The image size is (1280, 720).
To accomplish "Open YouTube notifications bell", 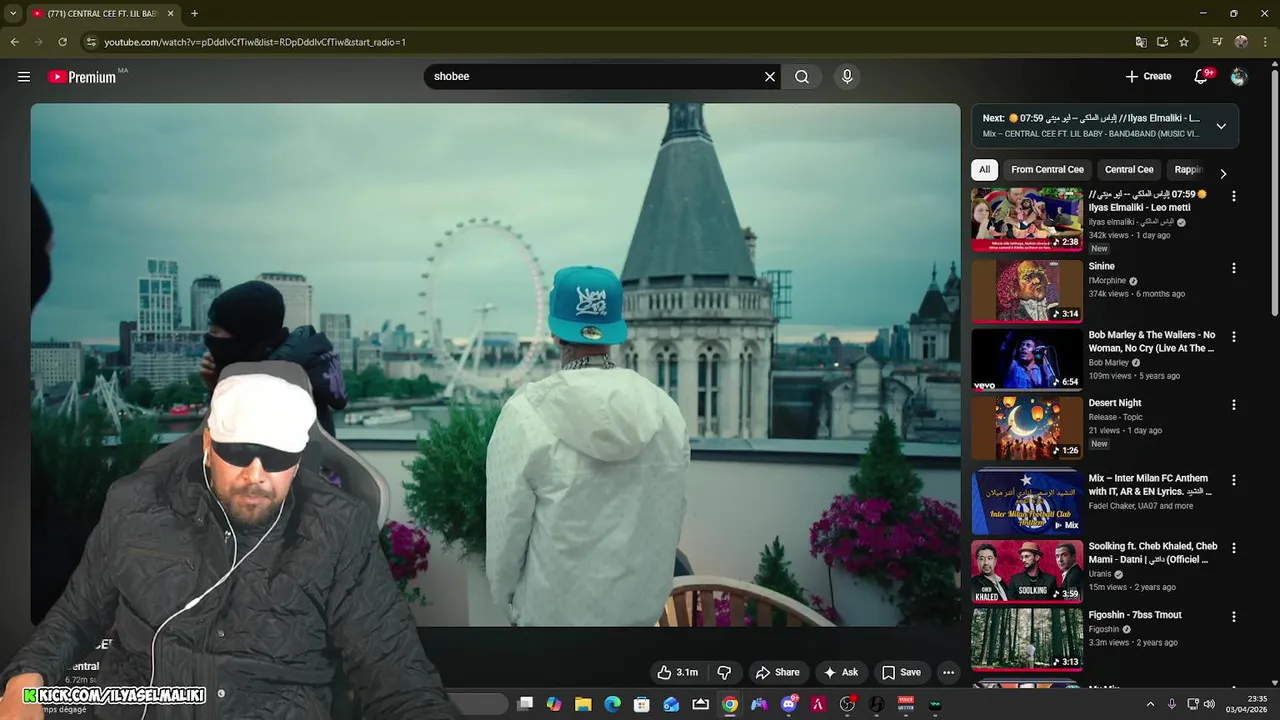I will [x=1202, y=76].
